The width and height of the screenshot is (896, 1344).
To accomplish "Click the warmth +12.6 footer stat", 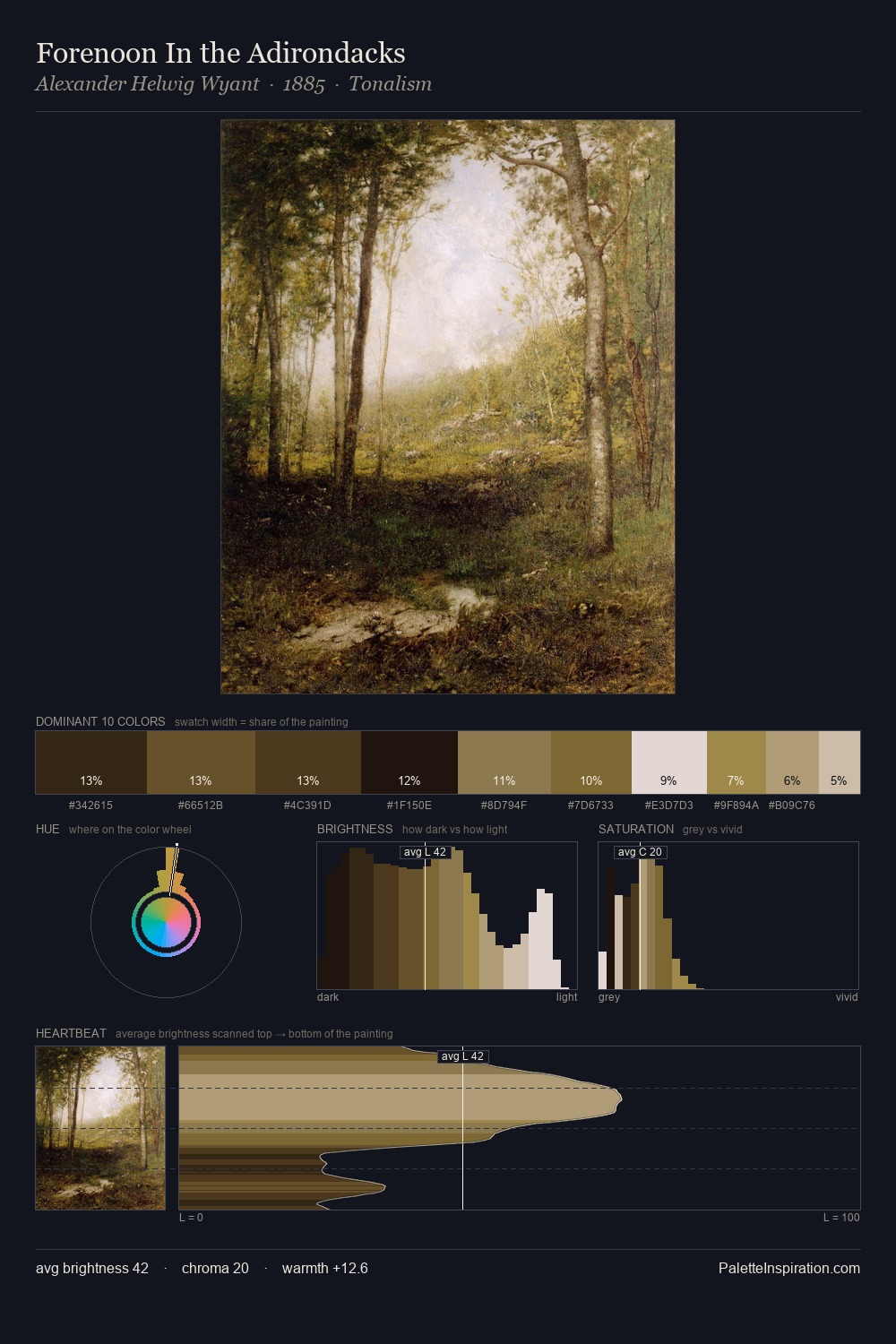I will [325, 1268].
